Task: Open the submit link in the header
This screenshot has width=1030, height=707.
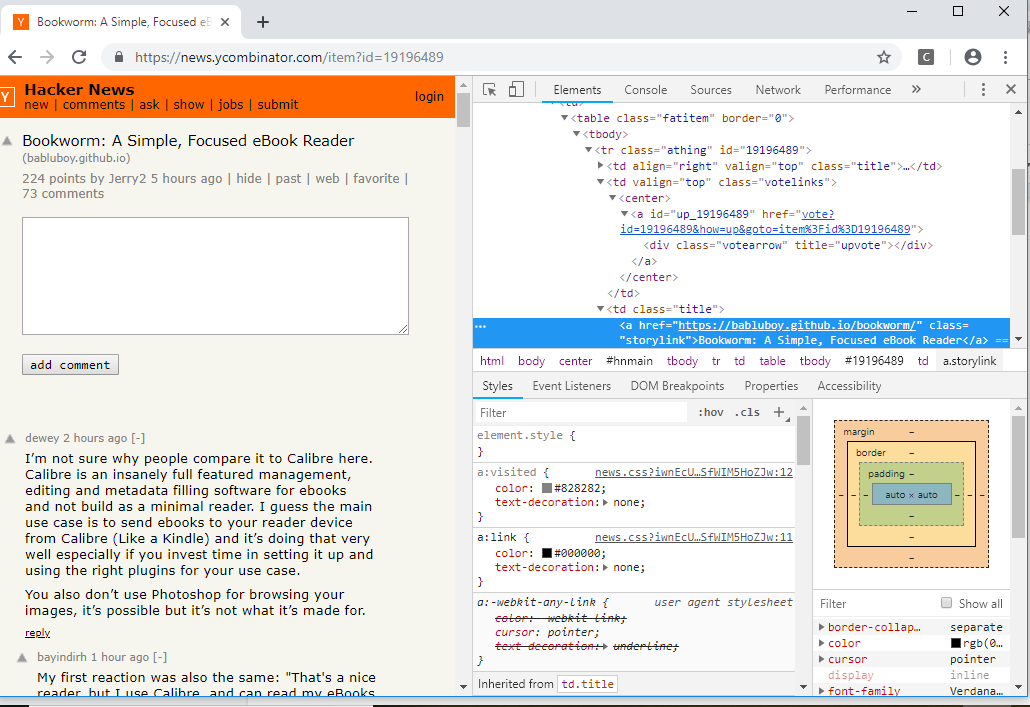Action: click(x=277, y=104)
